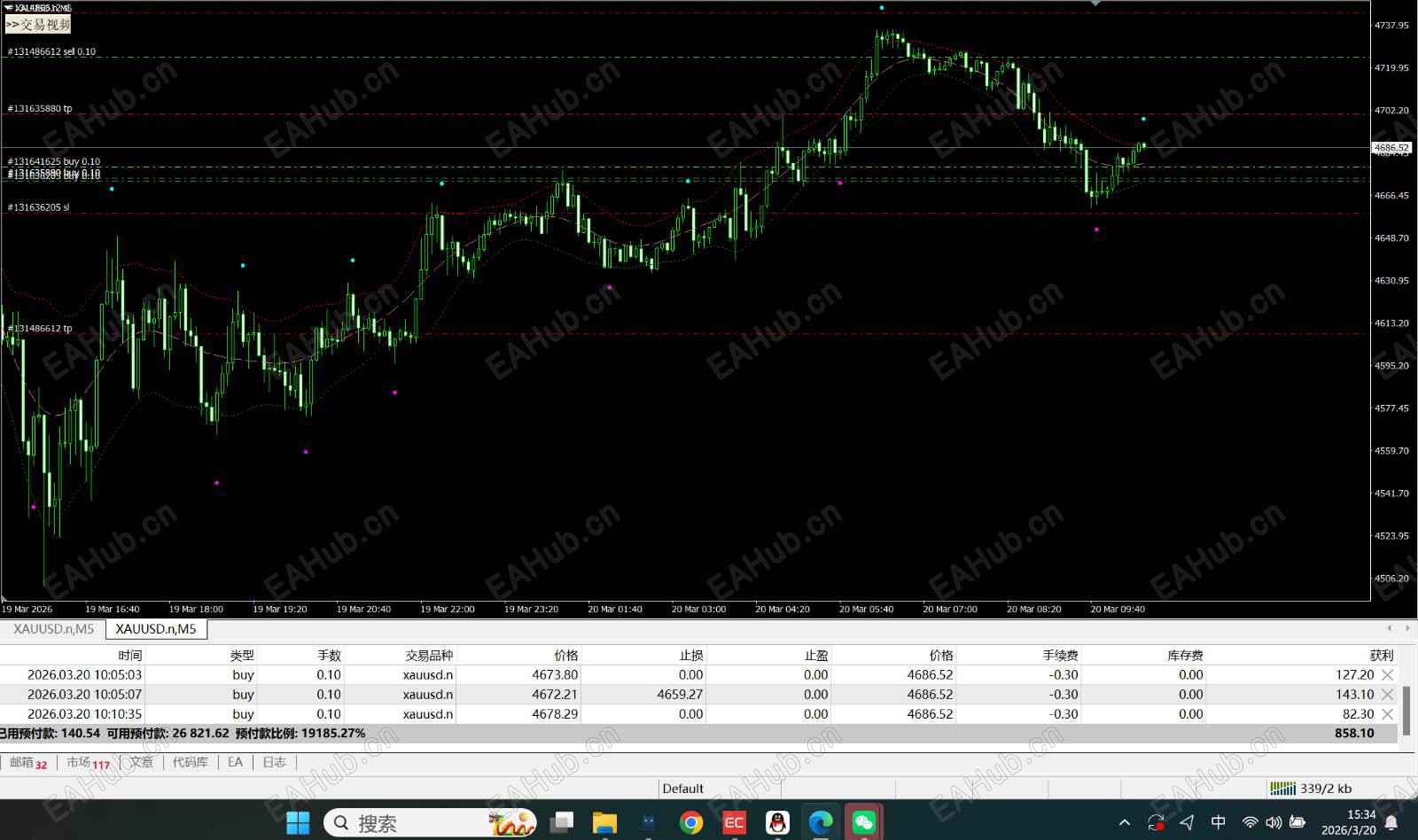Open the 代码库 terminal tab
This screenshot has width=1418, height=840.
point(191,762)
